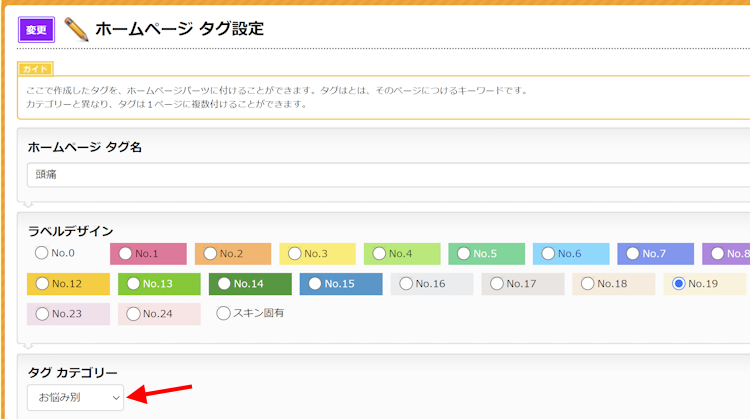Click guide text starting ここで作成したタグを

point(277,90)
